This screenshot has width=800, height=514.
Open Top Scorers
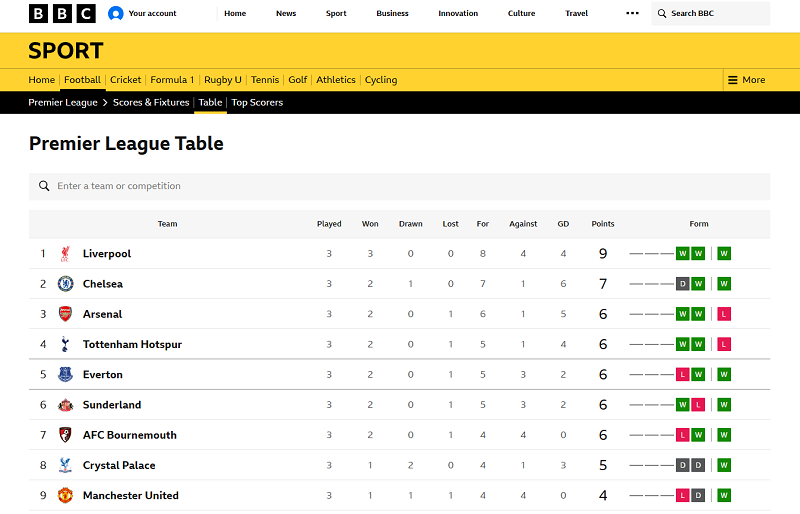257,103
